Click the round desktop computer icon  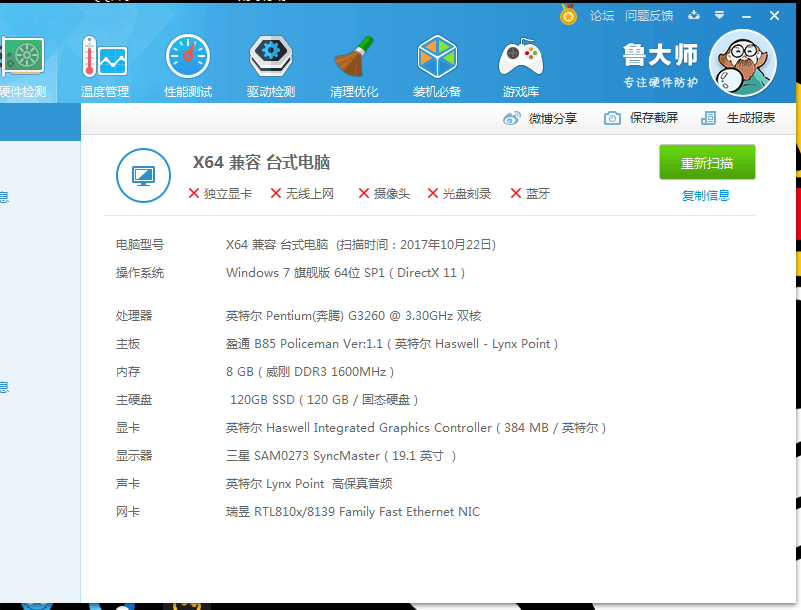click(x=144, y=175)
